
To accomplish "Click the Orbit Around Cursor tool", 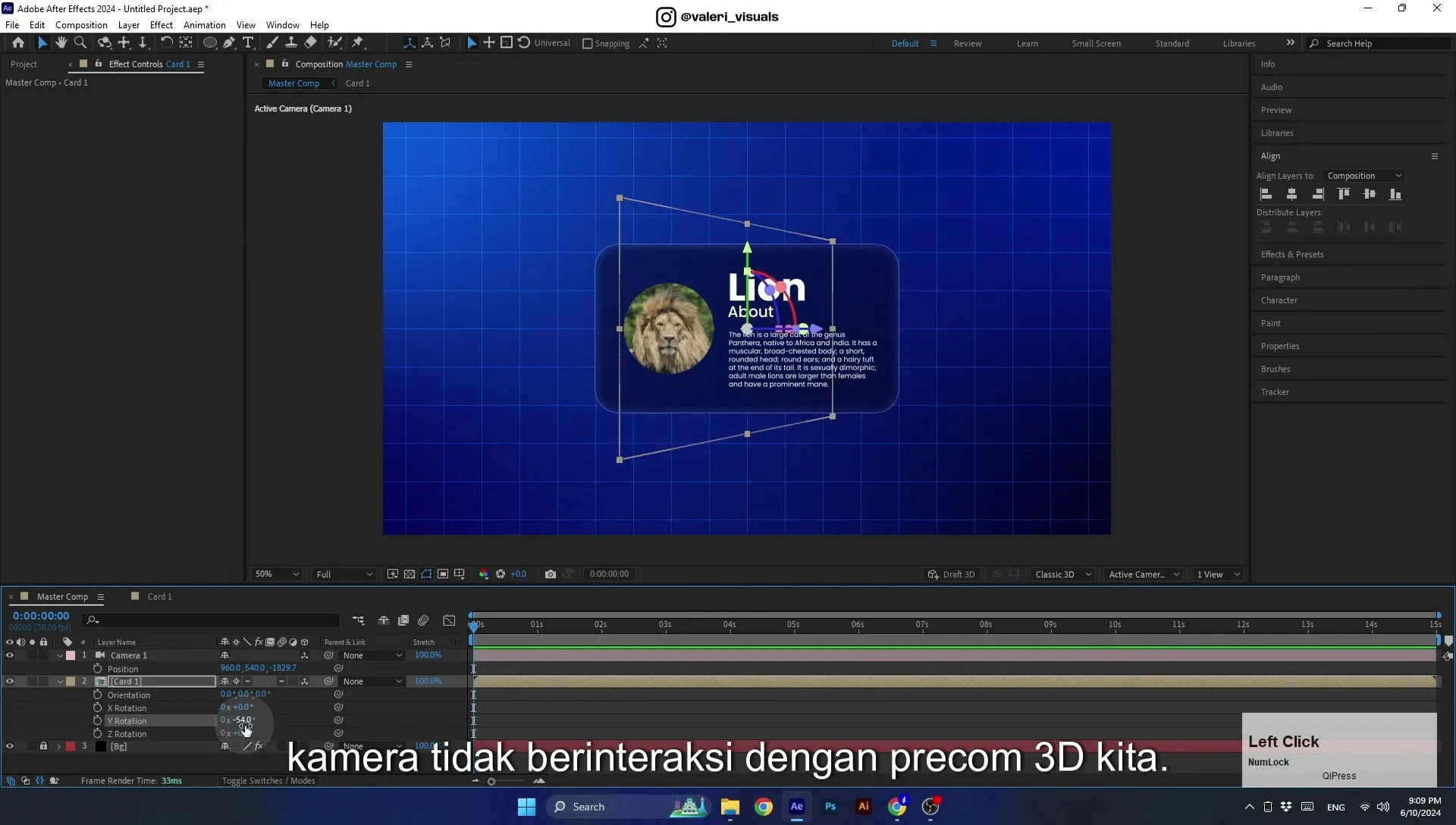I will pos(105,43).
